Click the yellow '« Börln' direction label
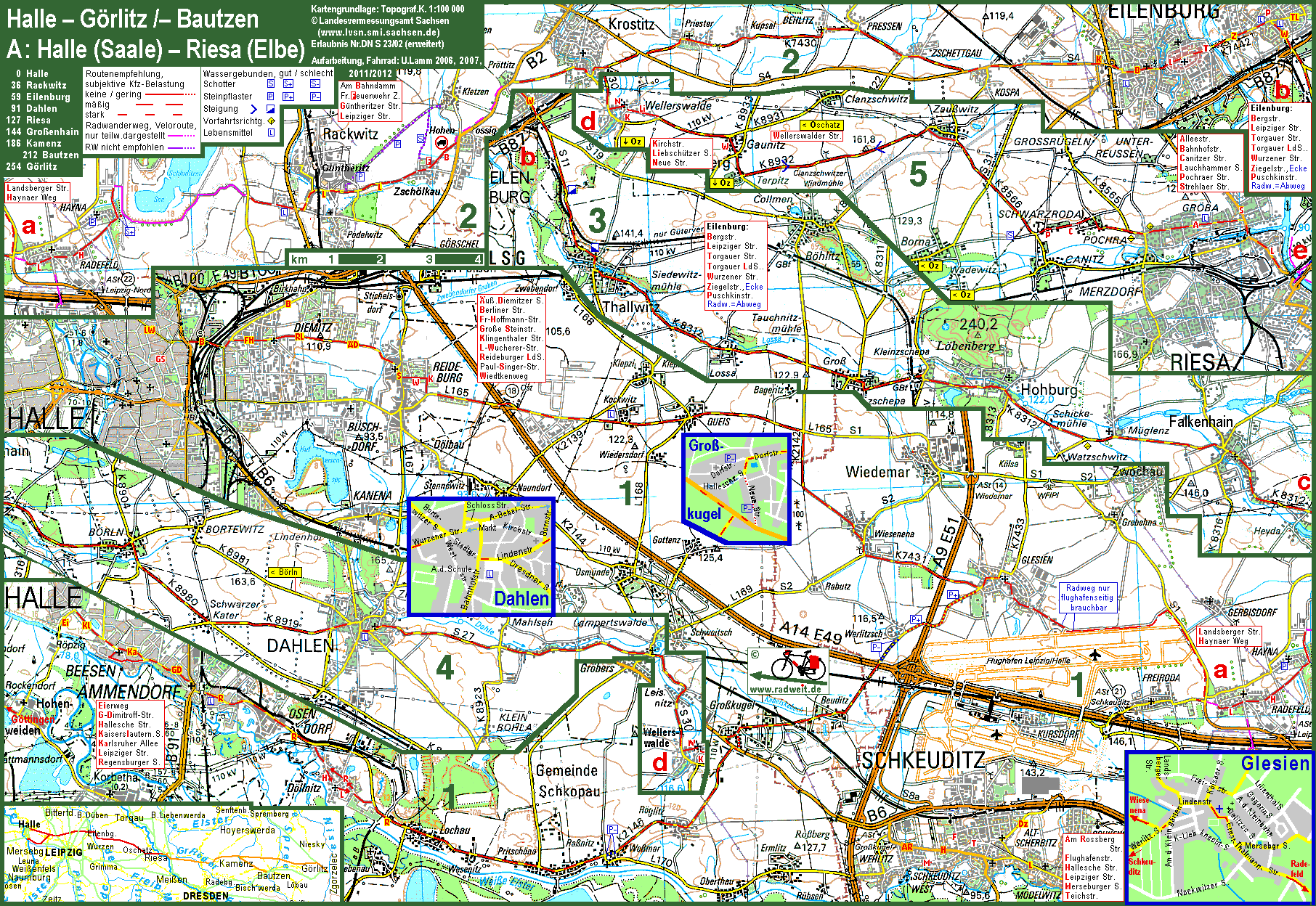This screenshot has width=1316, height=906. 284,572
